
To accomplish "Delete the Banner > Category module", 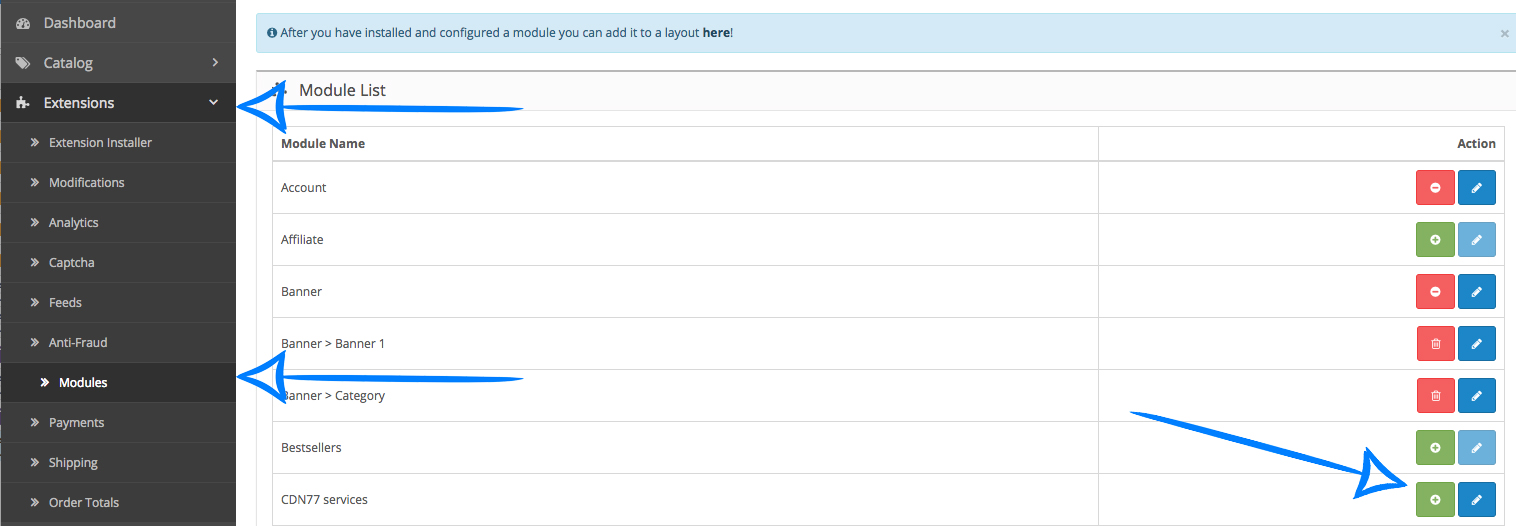I will [x=1435, y=396].
